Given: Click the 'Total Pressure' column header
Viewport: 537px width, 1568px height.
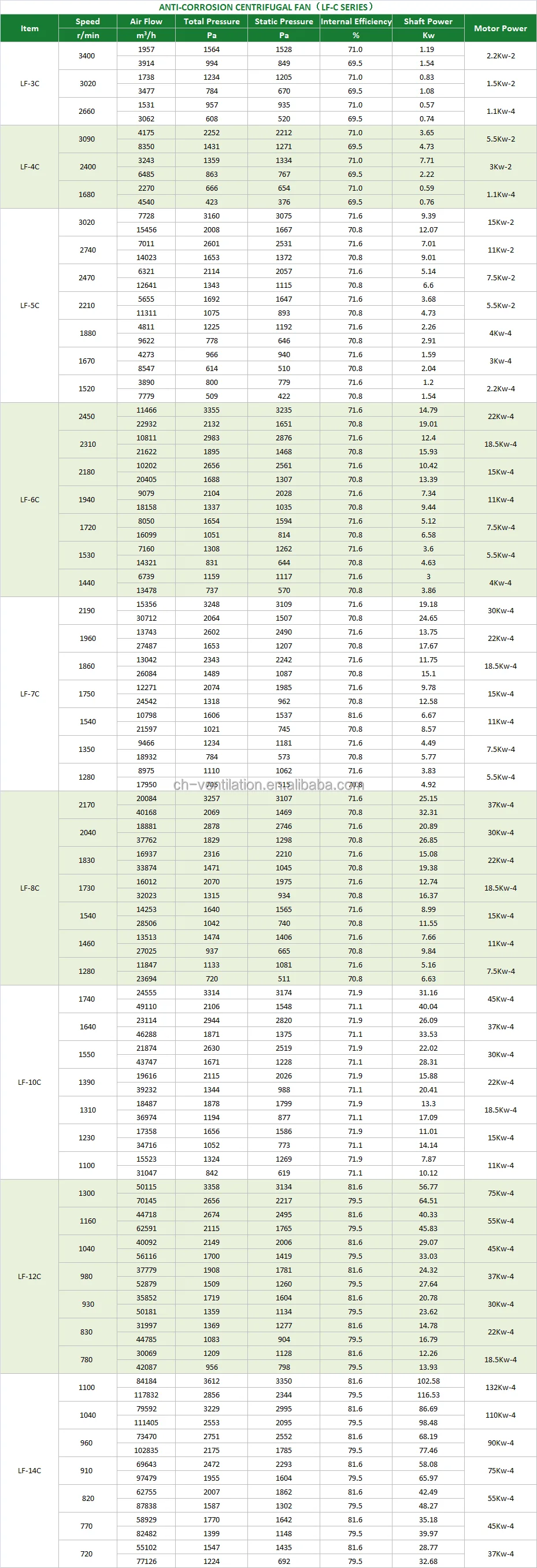Looking at the screenshot, I should pyautogui.click(x=212, y=21).
